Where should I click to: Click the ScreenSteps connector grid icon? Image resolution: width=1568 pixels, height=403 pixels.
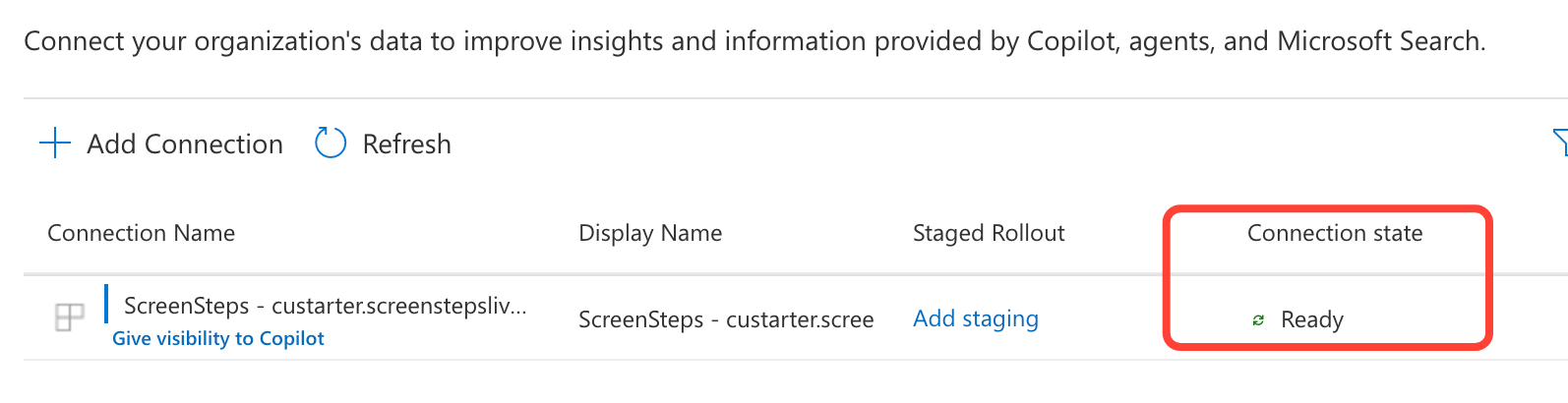(x=69, y=317)
